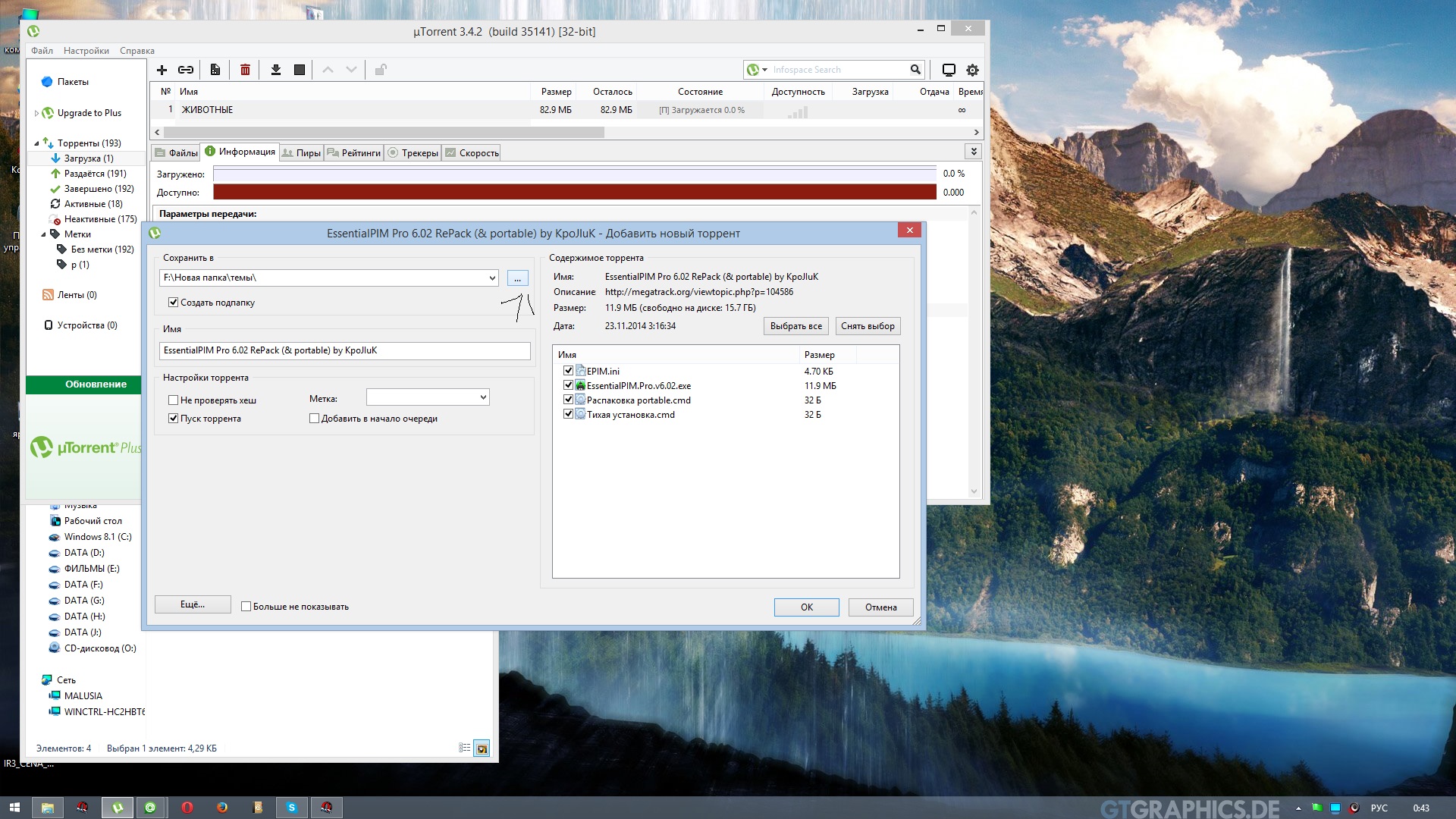The width and height of the screenshot is (1456, 819).
Task: Click the Отмена button
Action: pyautogui.click(x=880, y=607)
